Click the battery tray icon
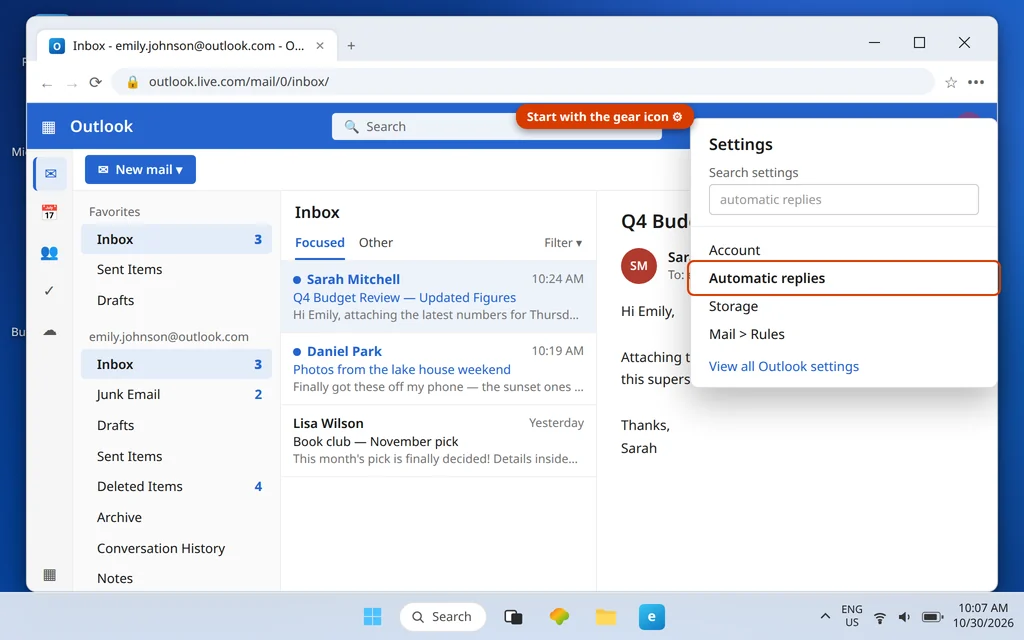 [x=932, y=617]
